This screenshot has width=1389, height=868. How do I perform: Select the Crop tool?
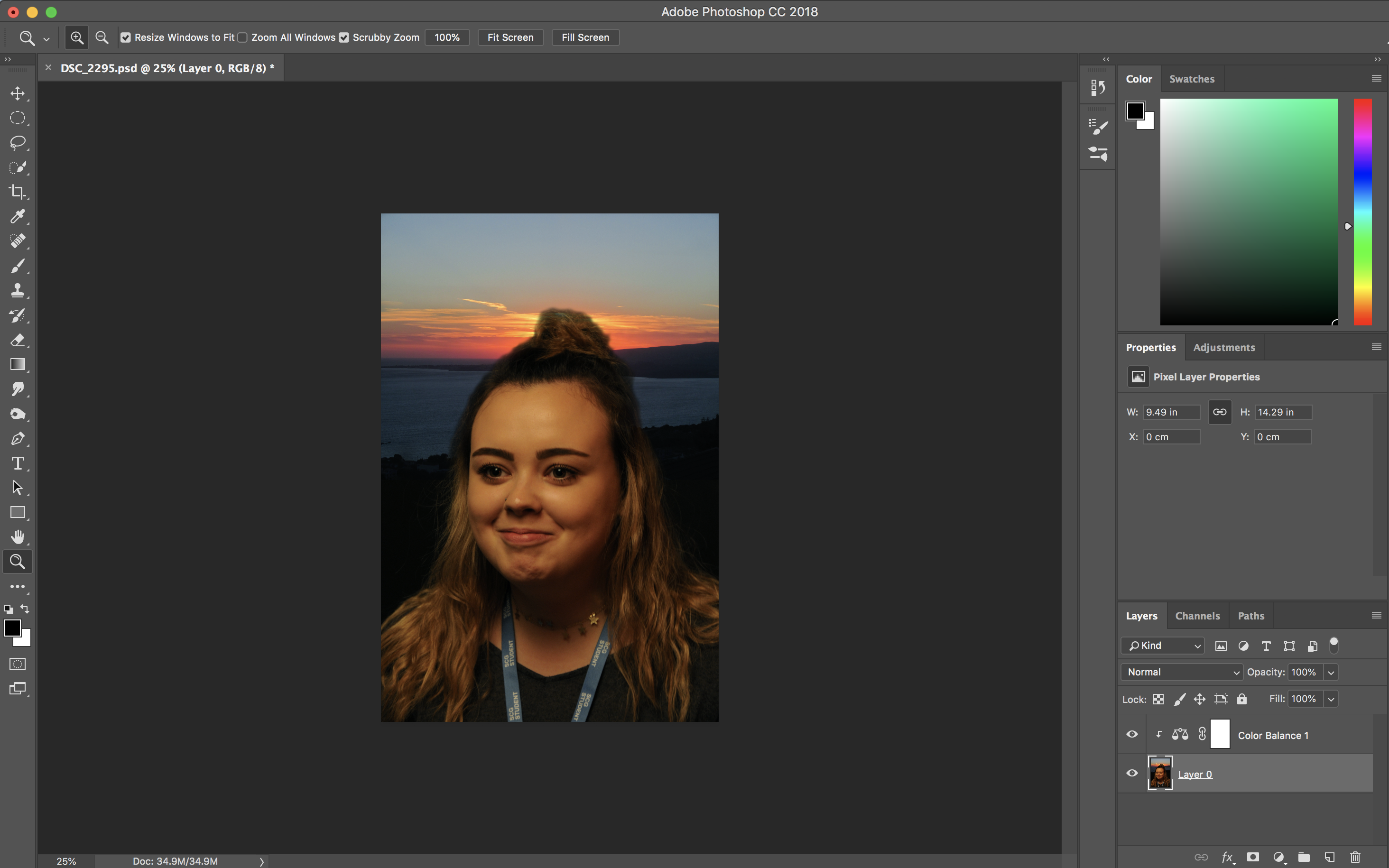(17, 192)
